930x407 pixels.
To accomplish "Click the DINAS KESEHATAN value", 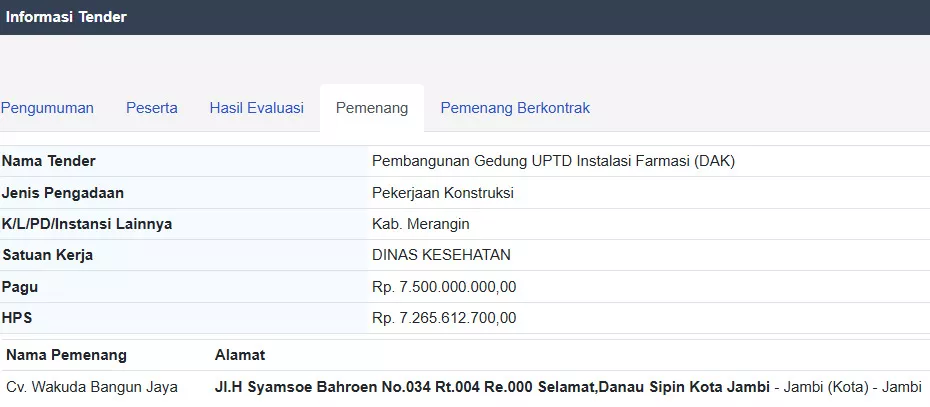I will click(x=441, y=255).
